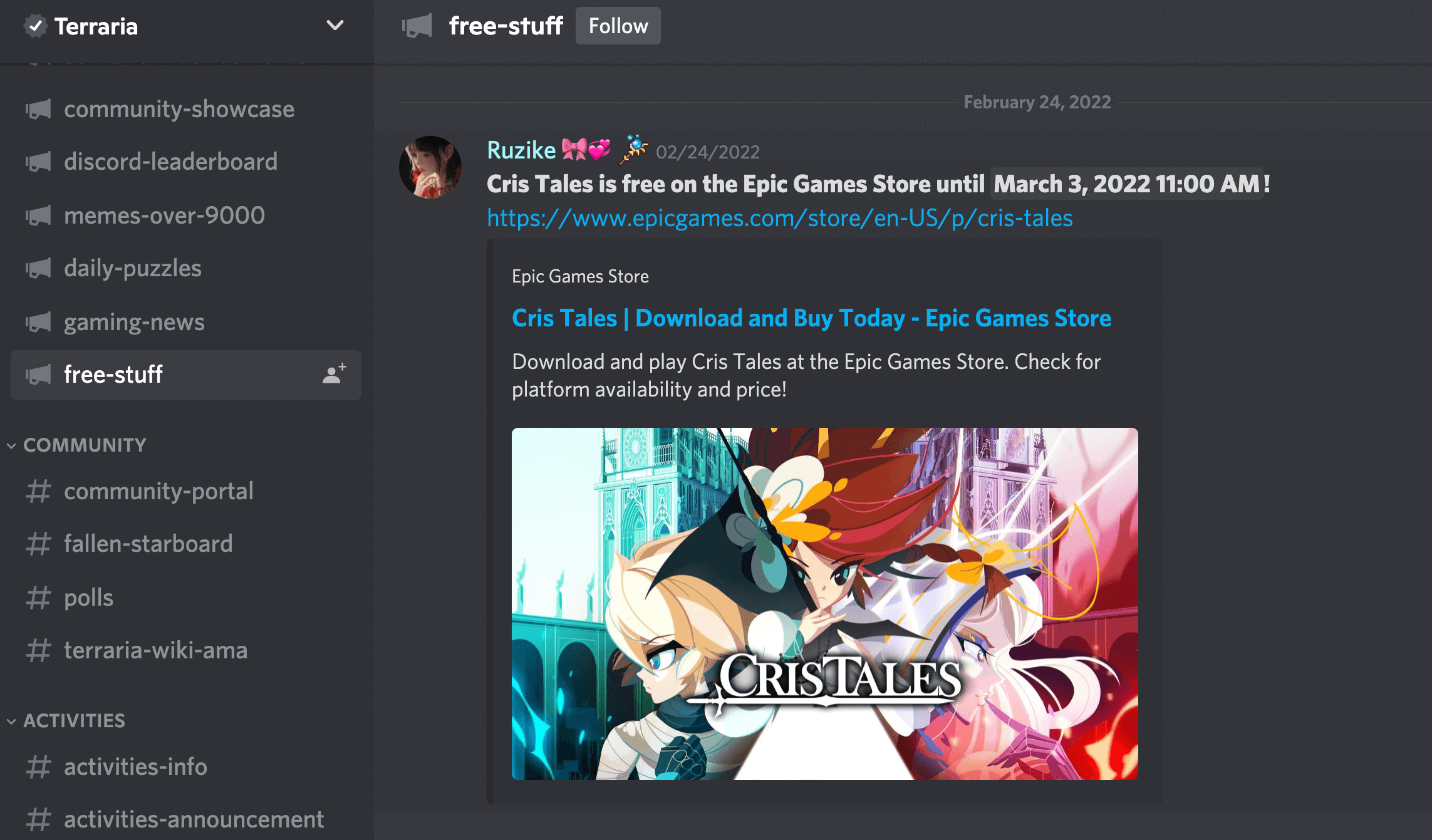This screenshot has width=1432, height=840.
Task: Toggle visibility of community-portal channel
Action: pos(159,491)
